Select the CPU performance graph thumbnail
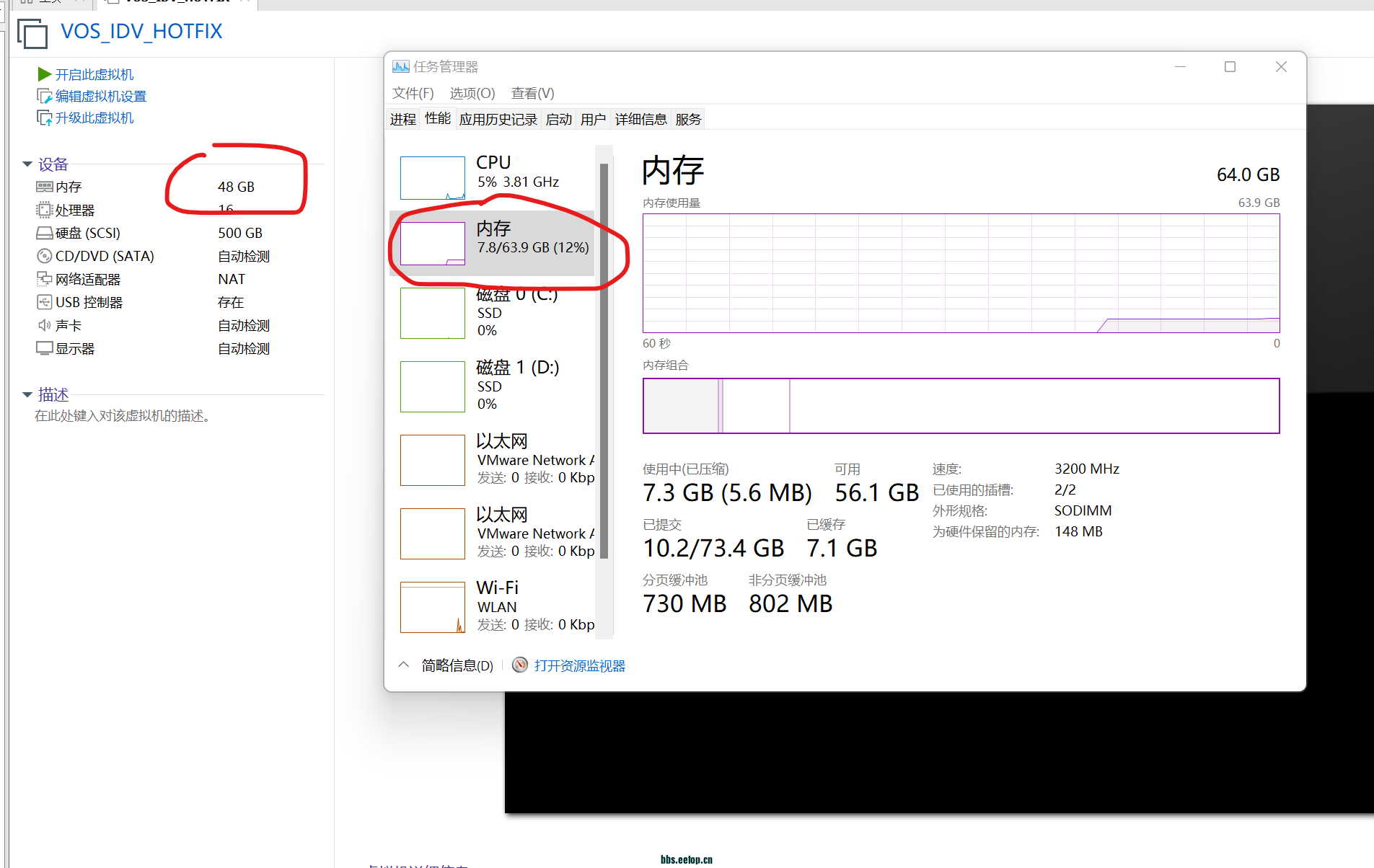 (433, 177)
